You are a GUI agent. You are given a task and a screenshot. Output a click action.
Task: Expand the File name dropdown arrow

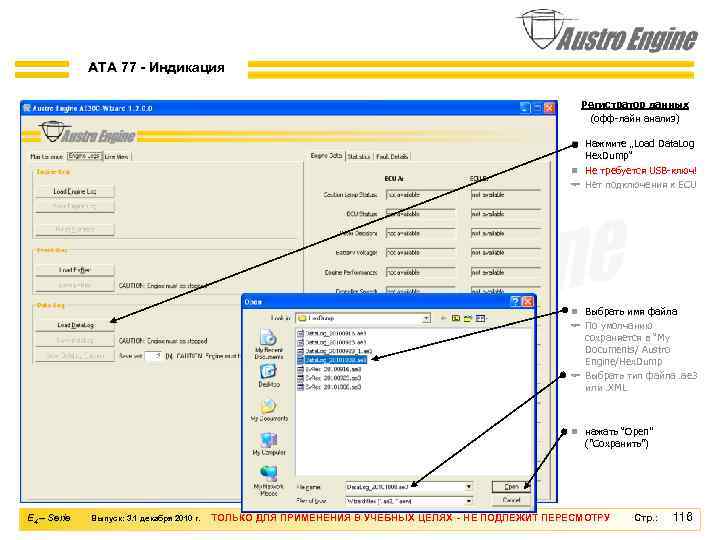468,486
